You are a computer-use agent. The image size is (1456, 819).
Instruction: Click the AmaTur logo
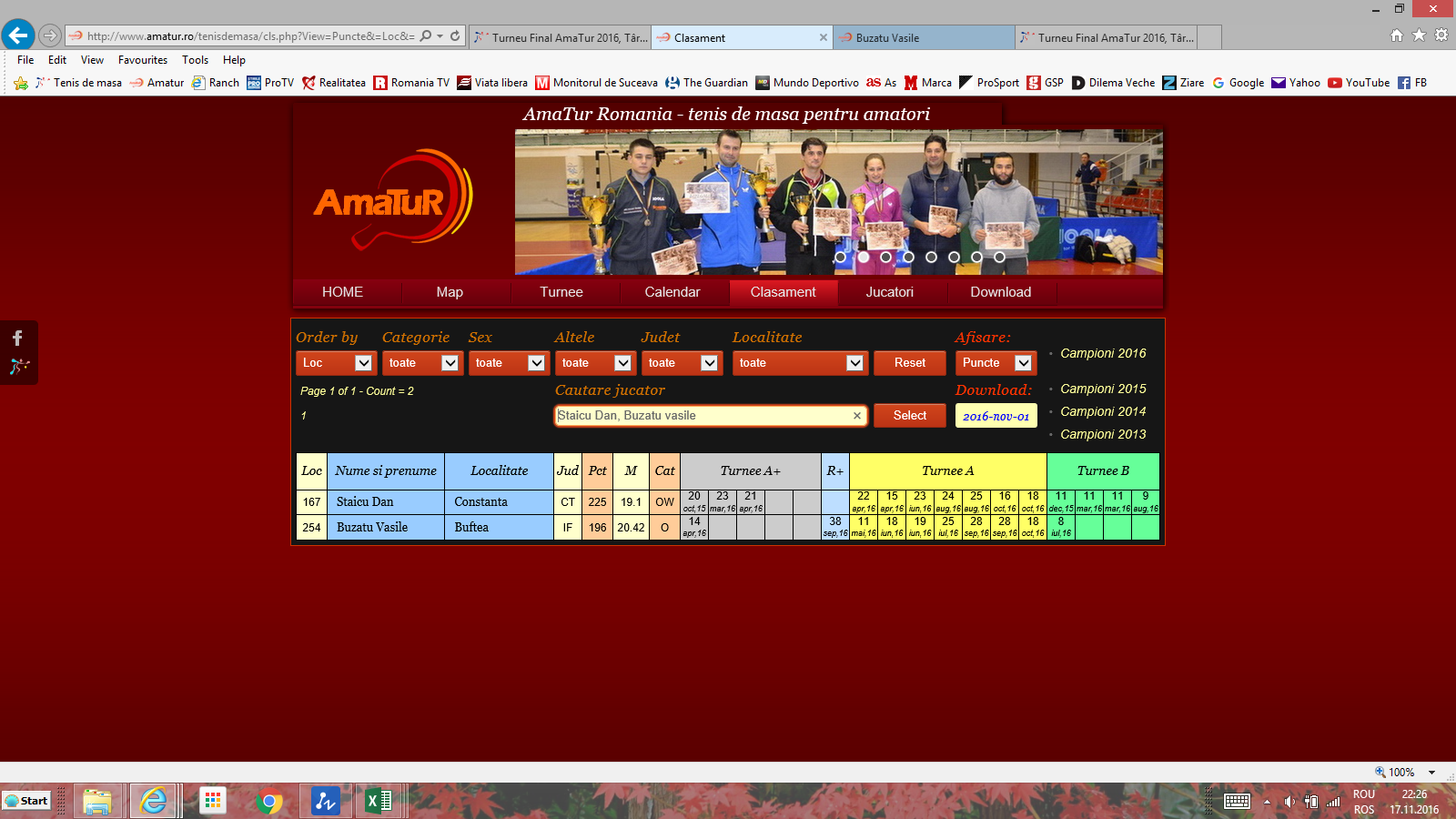pyautogui.click(x=393, y=199)
